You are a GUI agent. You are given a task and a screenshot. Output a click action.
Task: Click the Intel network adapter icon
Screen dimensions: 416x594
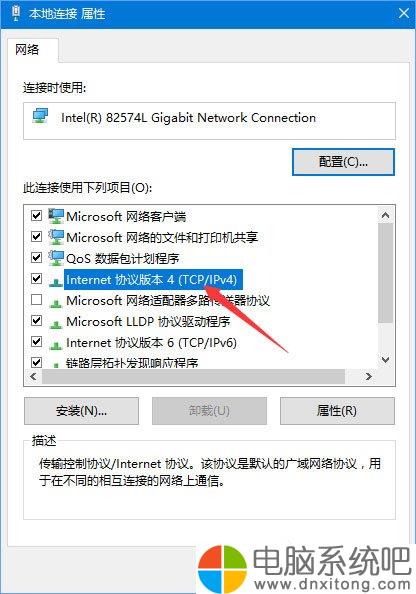pyautogui.click(x=40, y=116)
